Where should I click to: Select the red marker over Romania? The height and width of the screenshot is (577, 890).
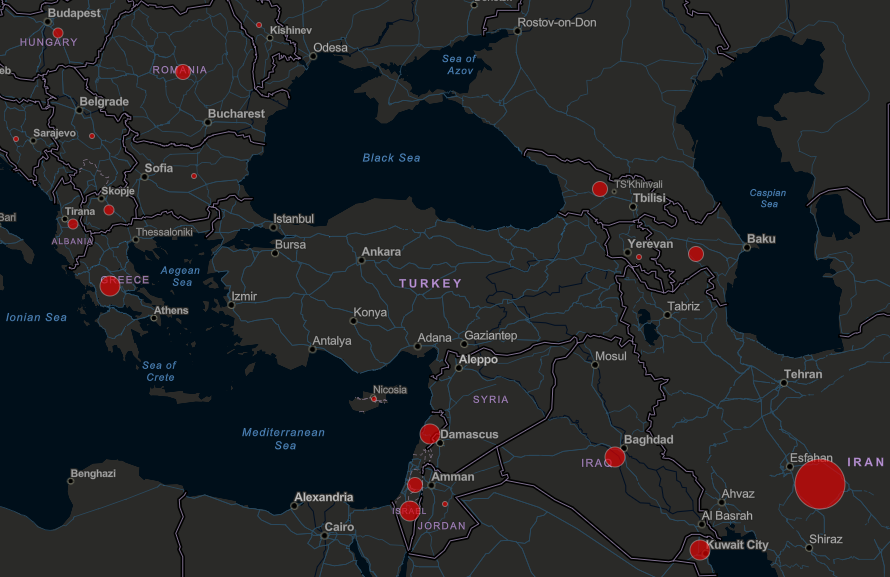[x=182, y=72]
